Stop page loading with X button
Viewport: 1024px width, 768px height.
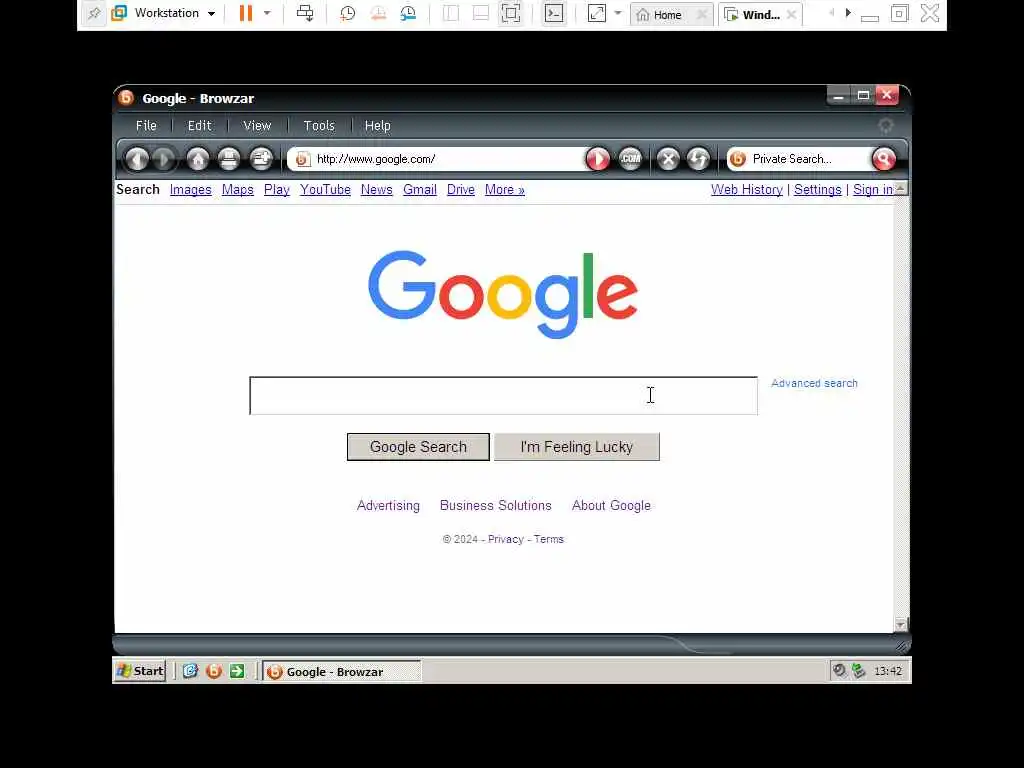click(668, 159)
